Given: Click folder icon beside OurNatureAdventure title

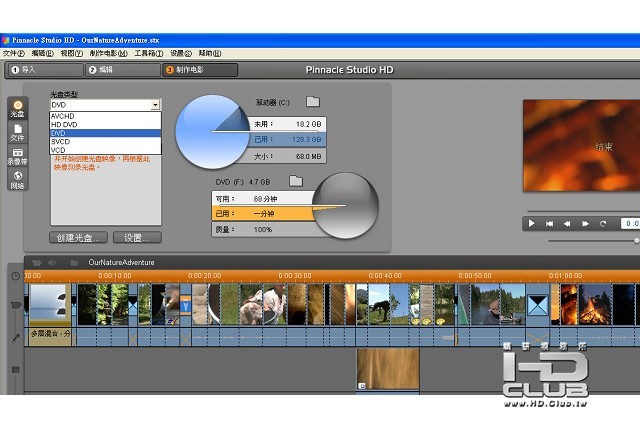Looking at the screenshot, I should click(74, 263).
